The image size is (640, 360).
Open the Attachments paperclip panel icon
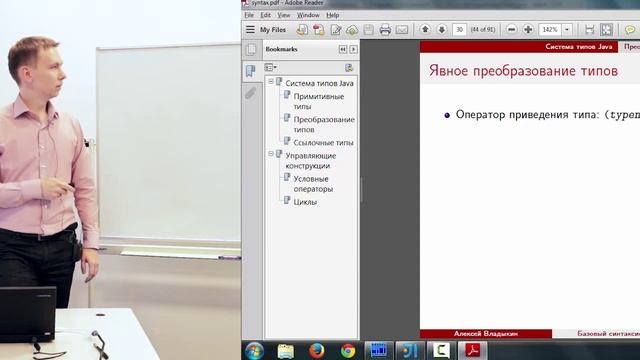click(251, 93)
